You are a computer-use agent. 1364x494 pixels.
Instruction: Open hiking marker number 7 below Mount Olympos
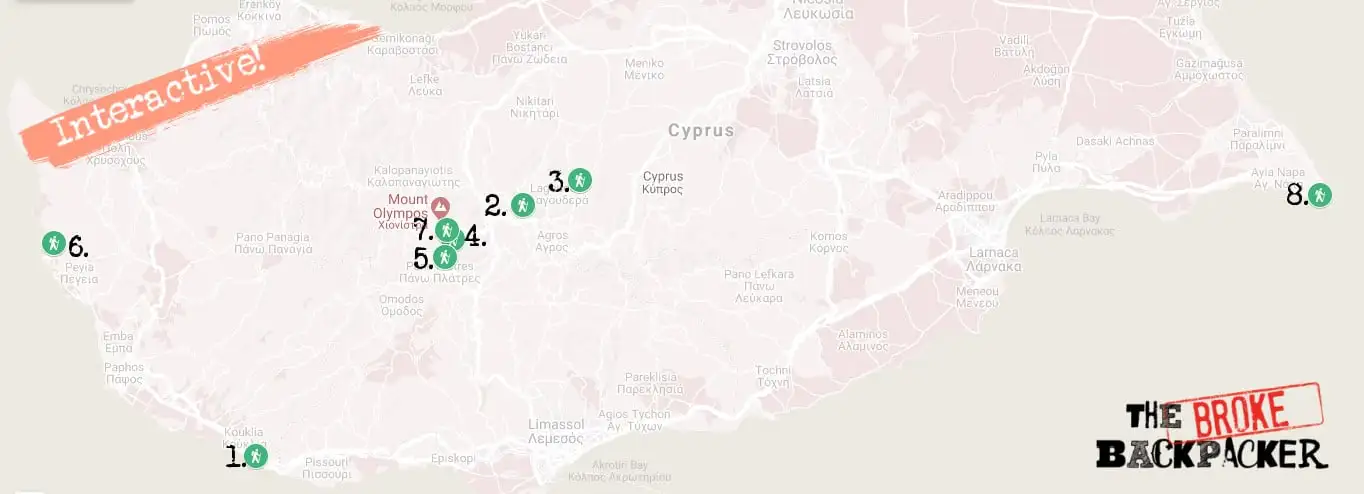coord(447,230)
